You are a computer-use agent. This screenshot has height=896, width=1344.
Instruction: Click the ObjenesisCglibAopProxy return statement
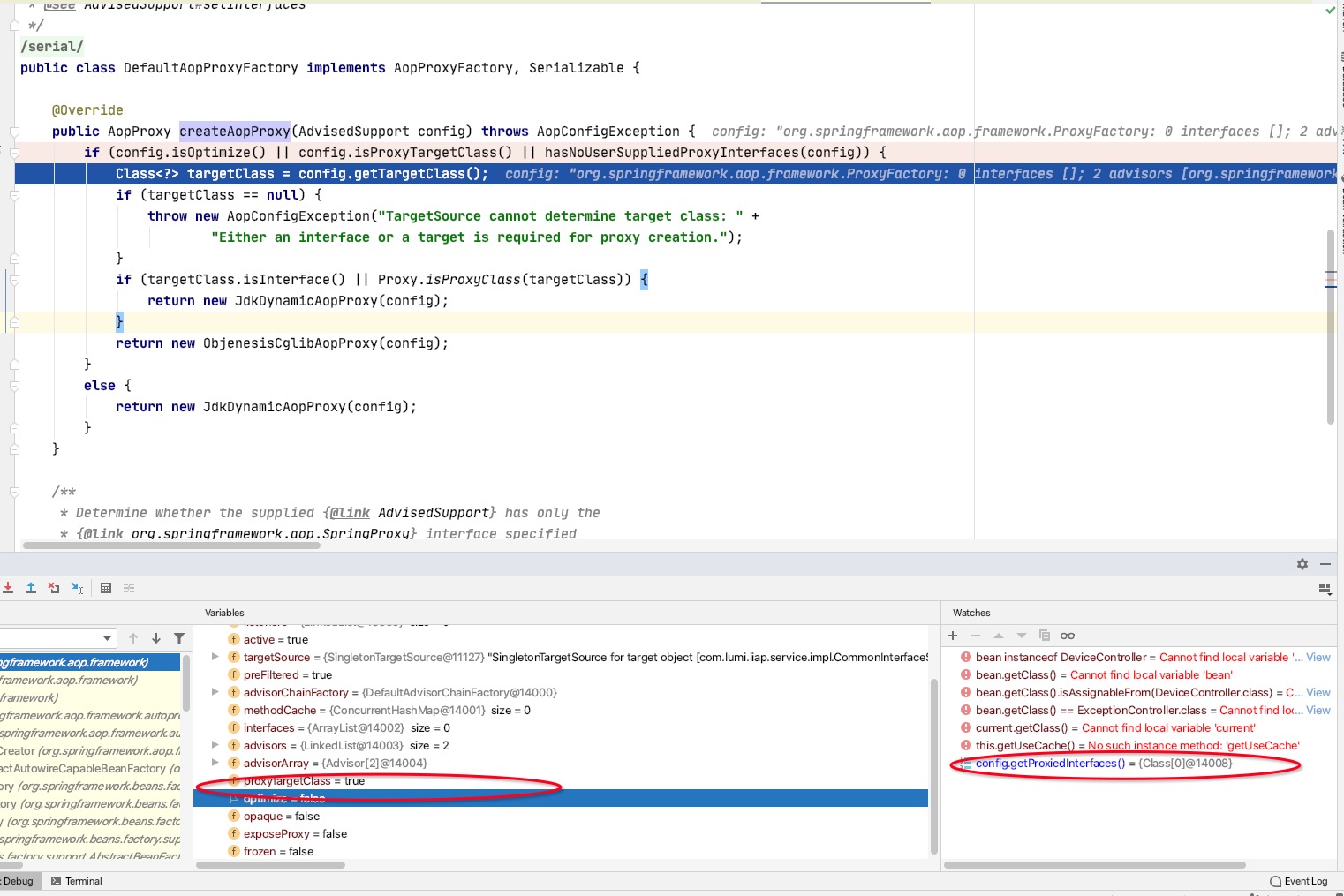[282, 343]
